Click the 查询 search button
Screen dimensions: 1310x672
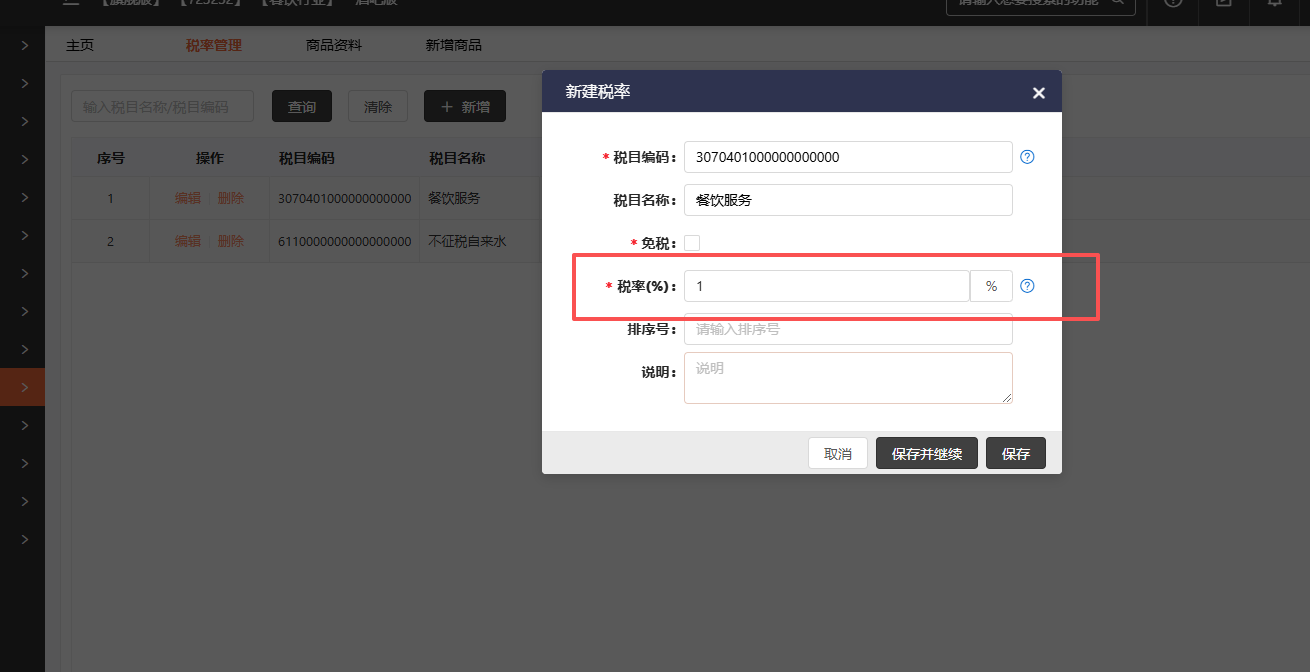click(x=302, y=107)
